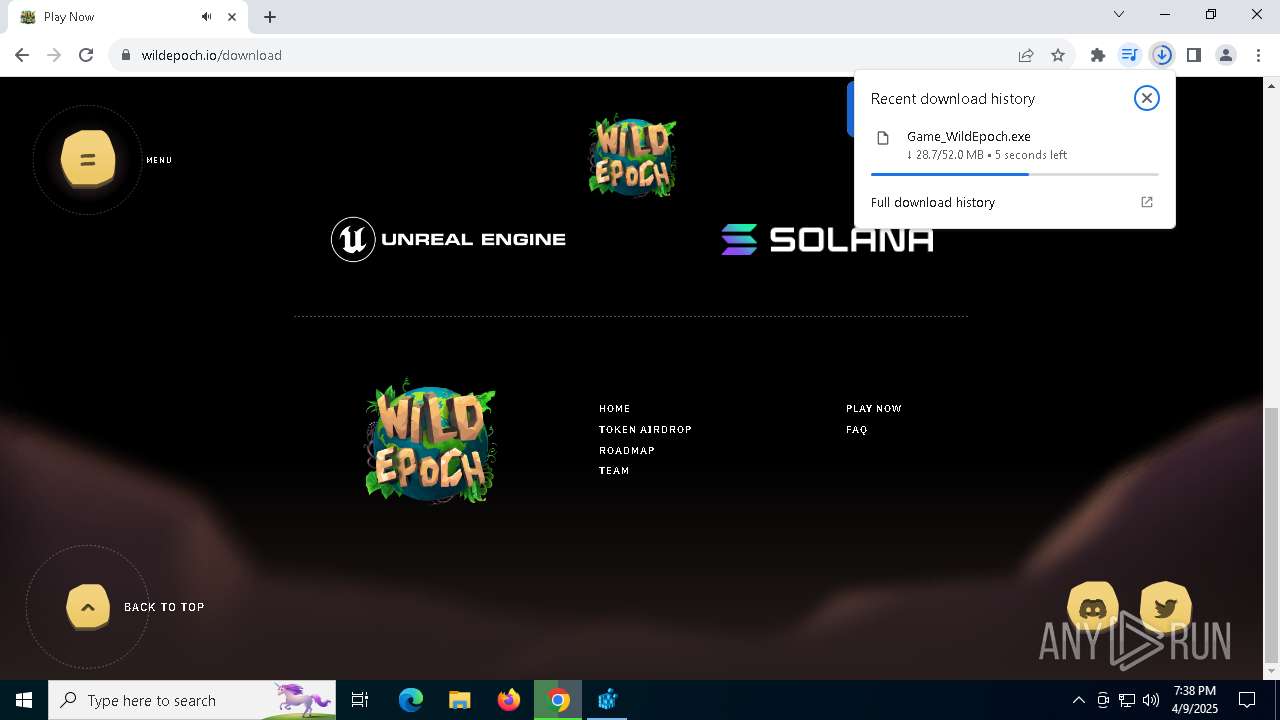Viewport: 1280px width, 720px height.
Task: Open the ROADMAP footer link
Action: coord(627,450)
